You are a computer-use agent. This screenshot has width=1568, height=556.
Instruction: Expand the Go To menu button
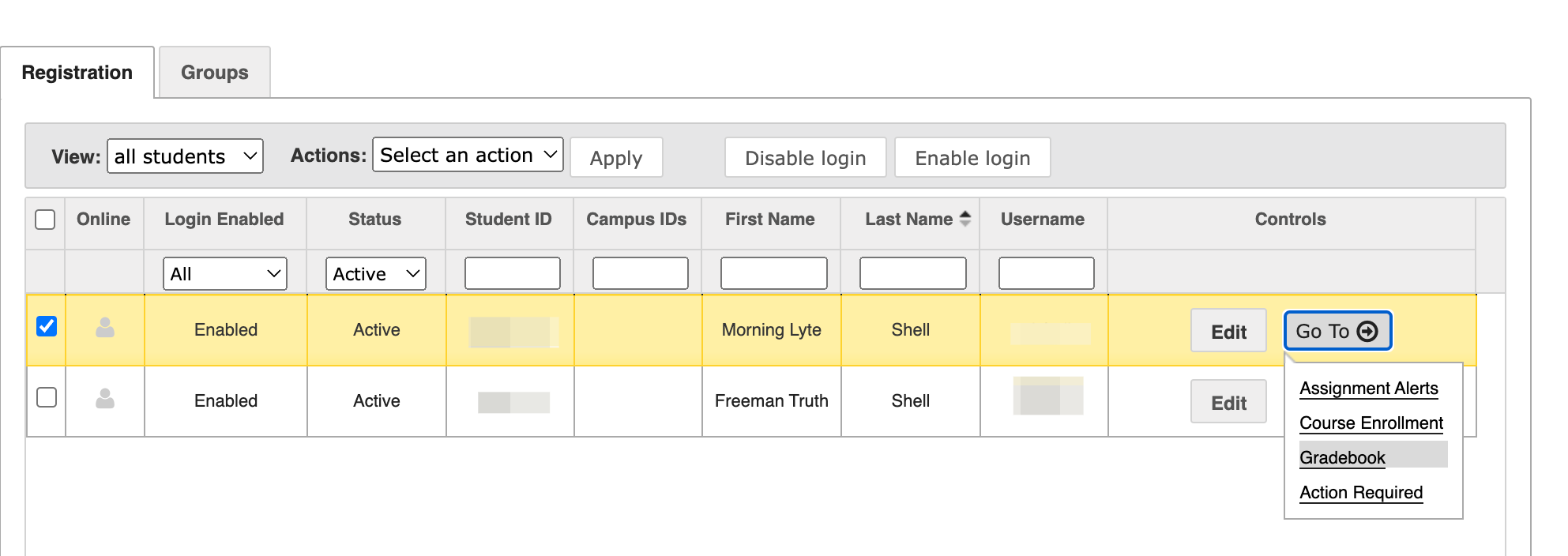pos(1337,331)
